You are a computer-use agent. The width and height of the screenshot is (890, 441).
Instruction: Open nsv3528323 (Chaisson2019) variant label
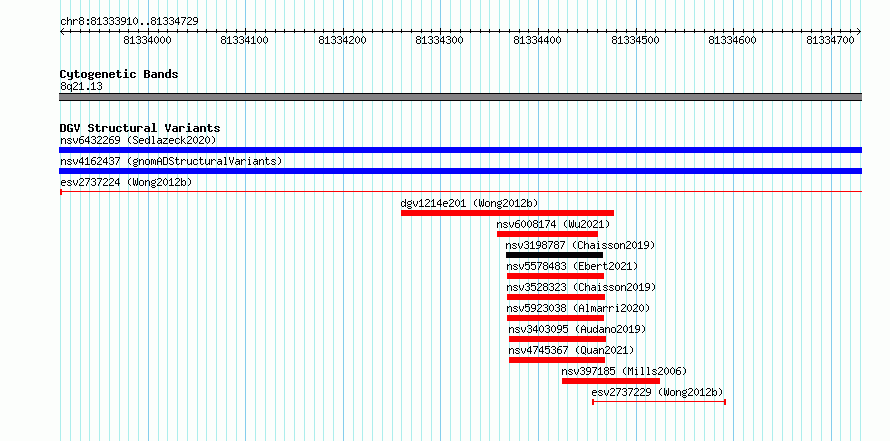[x=581, y=287]
